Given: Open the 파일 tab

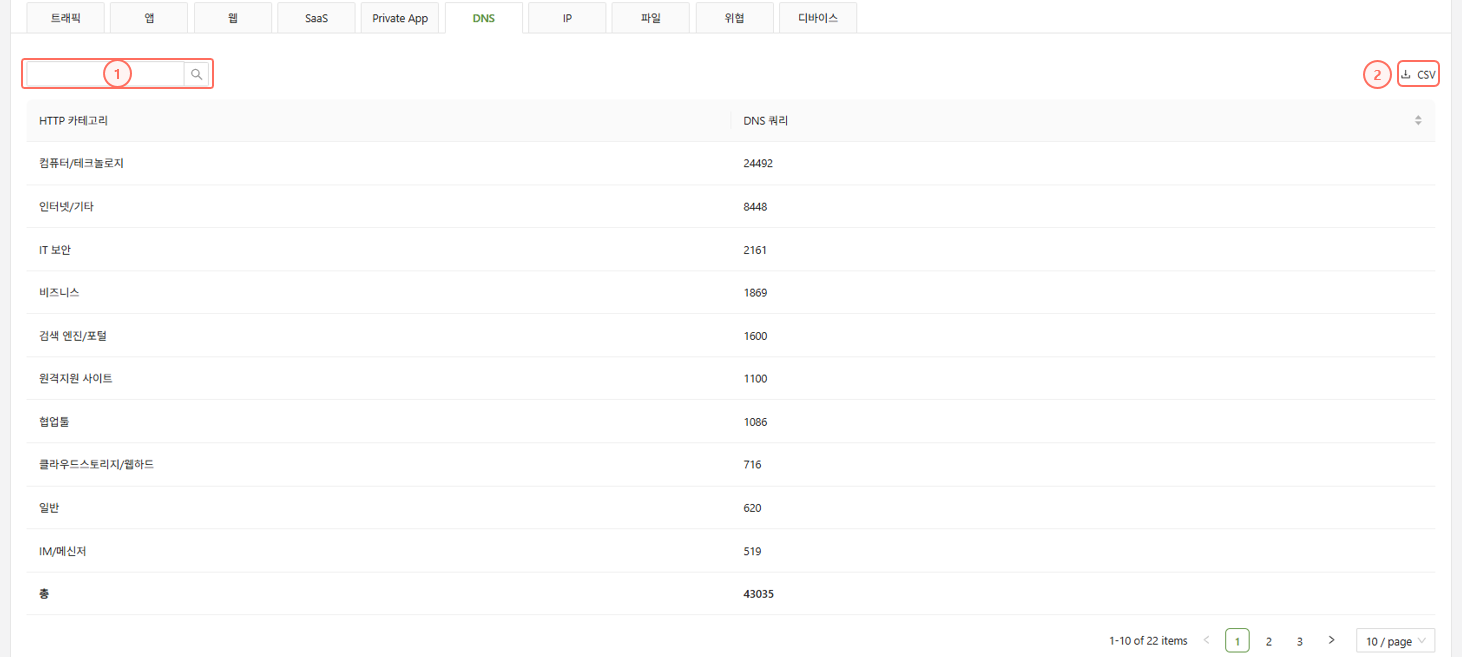Looking at the screenshot, I should coord(650,18).
